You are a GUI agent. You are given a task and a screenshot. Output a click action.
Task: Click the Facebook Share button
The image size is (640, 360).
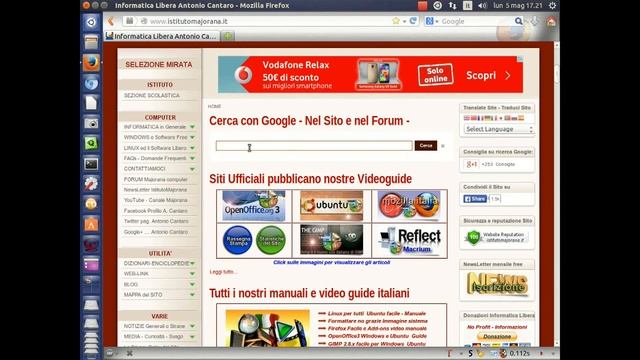pos(475,199)
